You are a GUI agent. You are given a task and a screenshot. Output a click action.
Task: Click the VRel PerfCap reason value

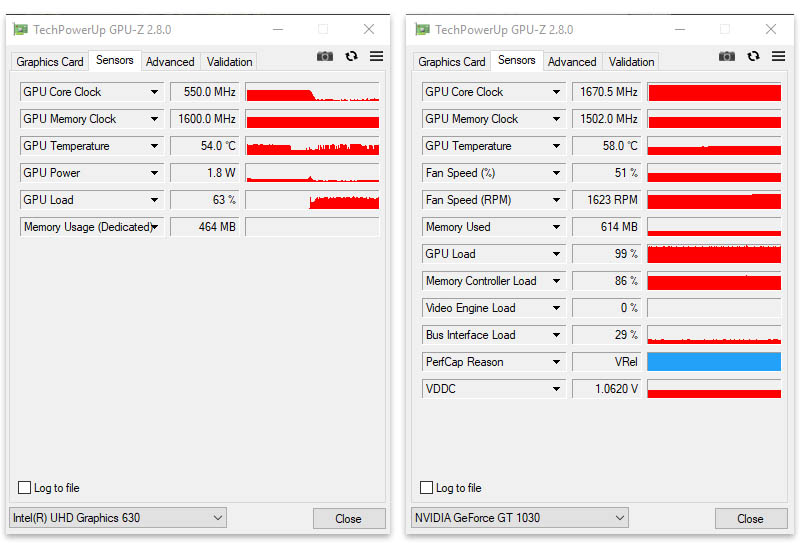607,362
